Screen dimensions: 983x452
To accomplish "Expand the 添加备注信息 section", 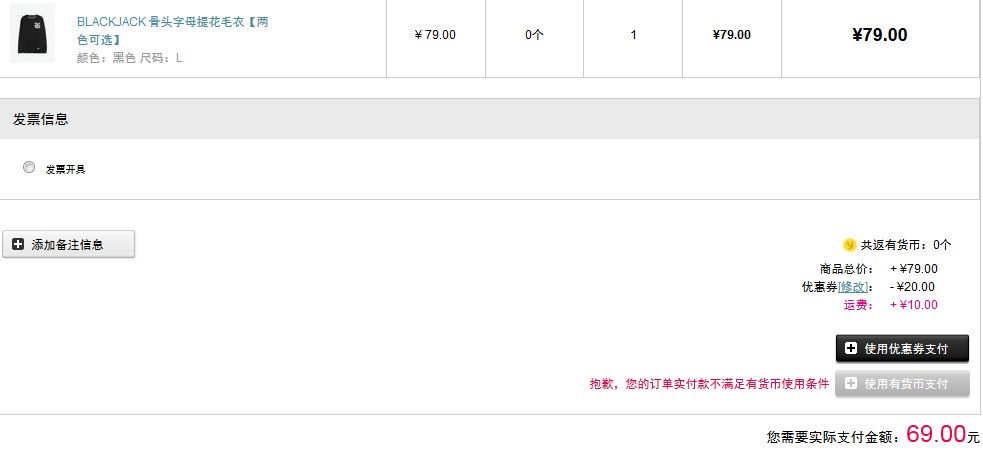I will 68,244.
